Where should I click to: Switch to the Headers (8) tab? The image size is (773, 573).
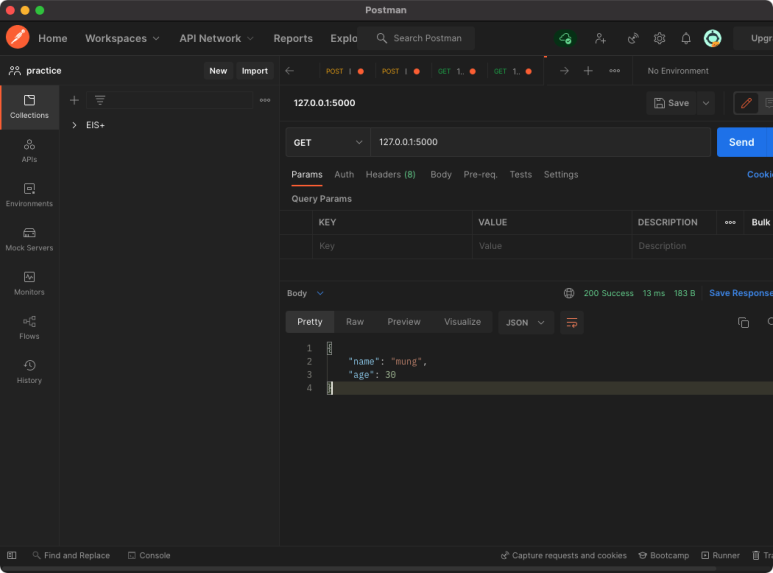(390, 175)
